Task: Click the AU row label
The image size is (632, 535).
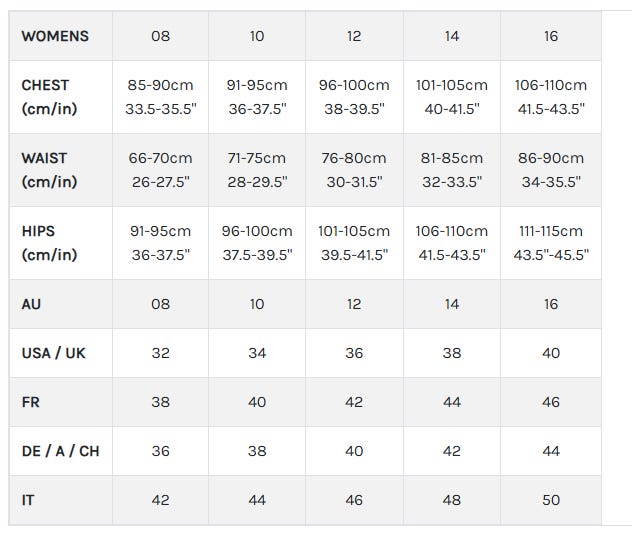Action: 32,304
